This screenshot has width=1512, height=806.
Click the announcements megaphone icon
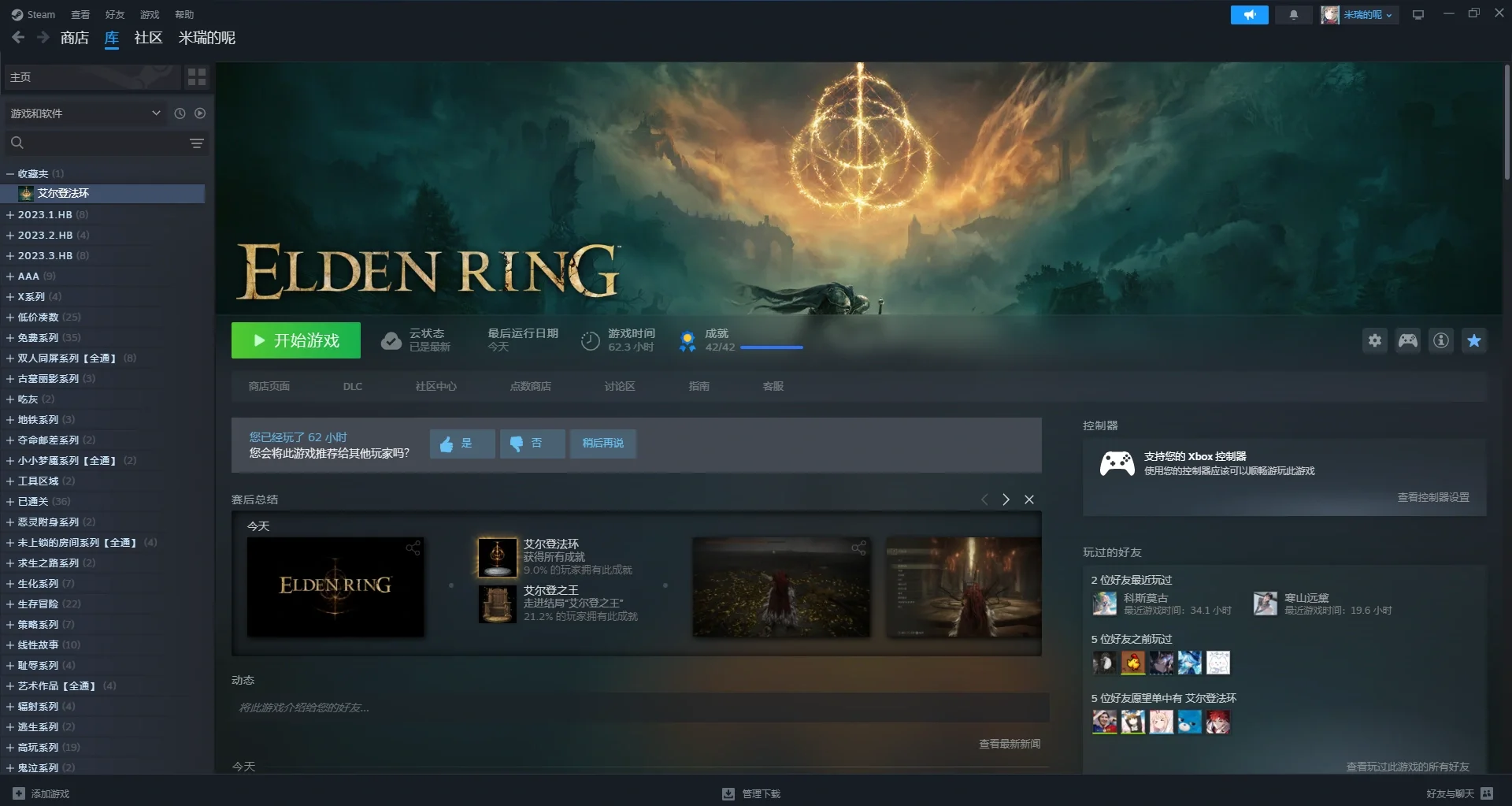[x=1249, y=15]
